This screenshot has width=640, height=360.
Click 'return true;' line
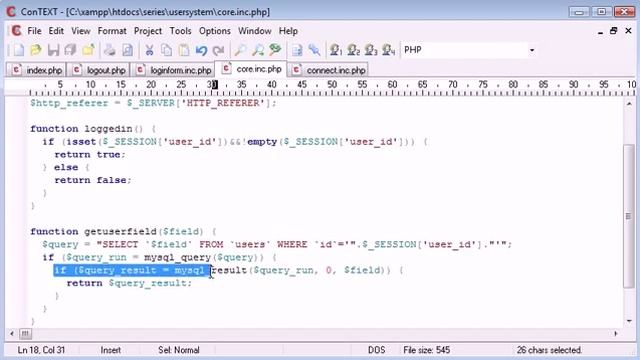point(90,155)
